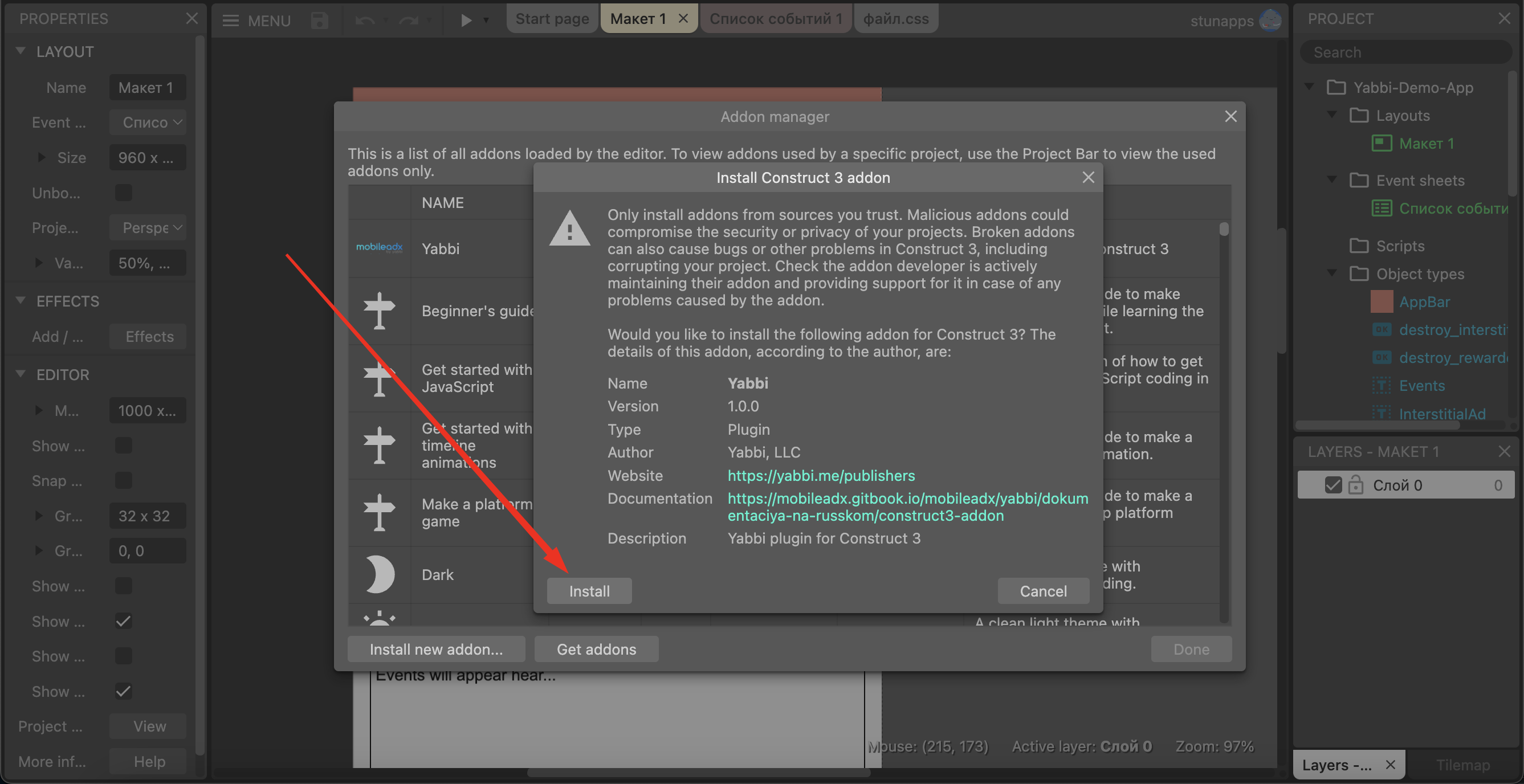Click the save project floppy icon
1524x784 pixels.
[320, 20]
